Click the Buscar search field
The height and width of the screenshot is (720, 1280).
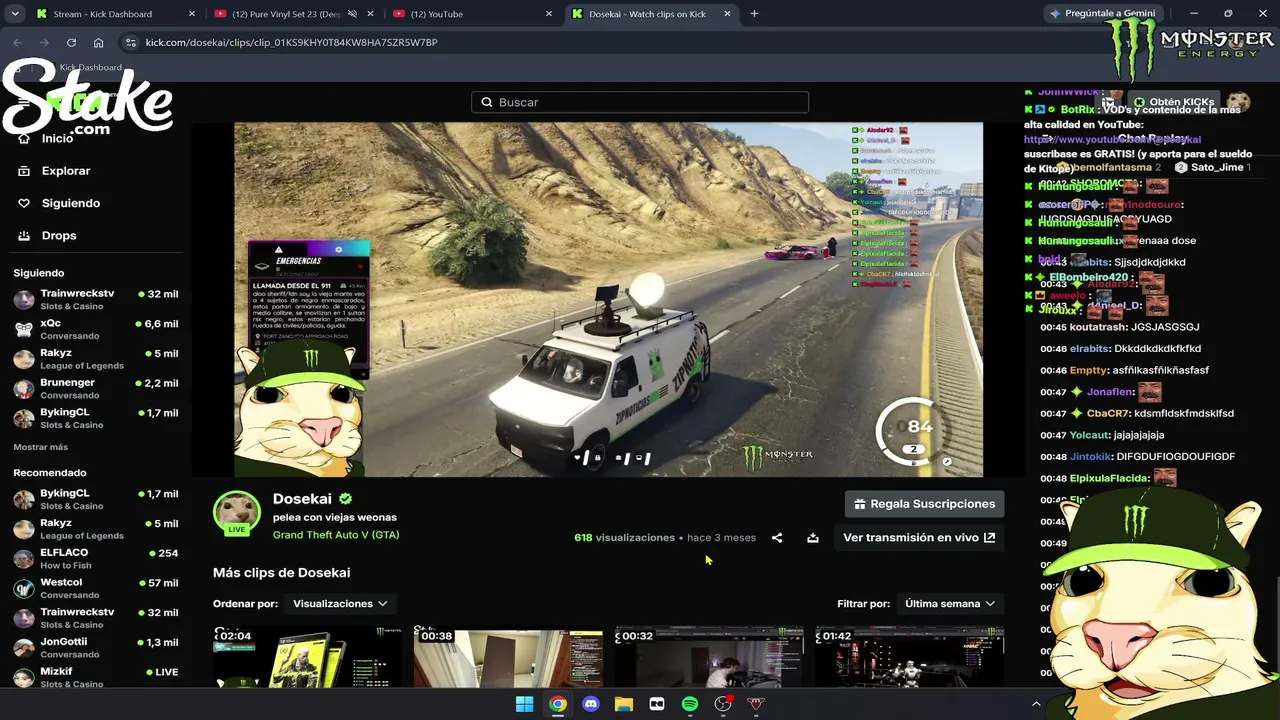coord(640,102)
